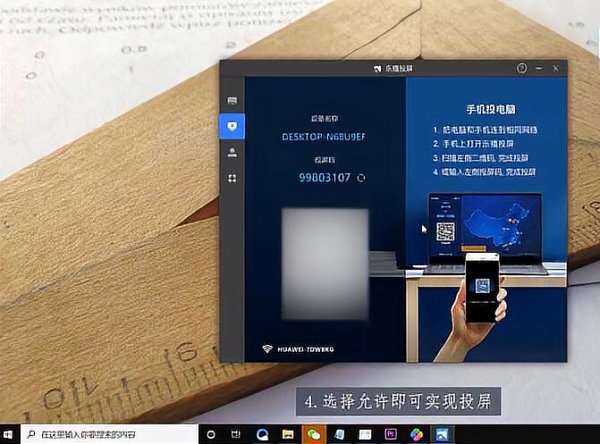Select the highlighted phone-to-PC sidebar tab

pos(233,126)
